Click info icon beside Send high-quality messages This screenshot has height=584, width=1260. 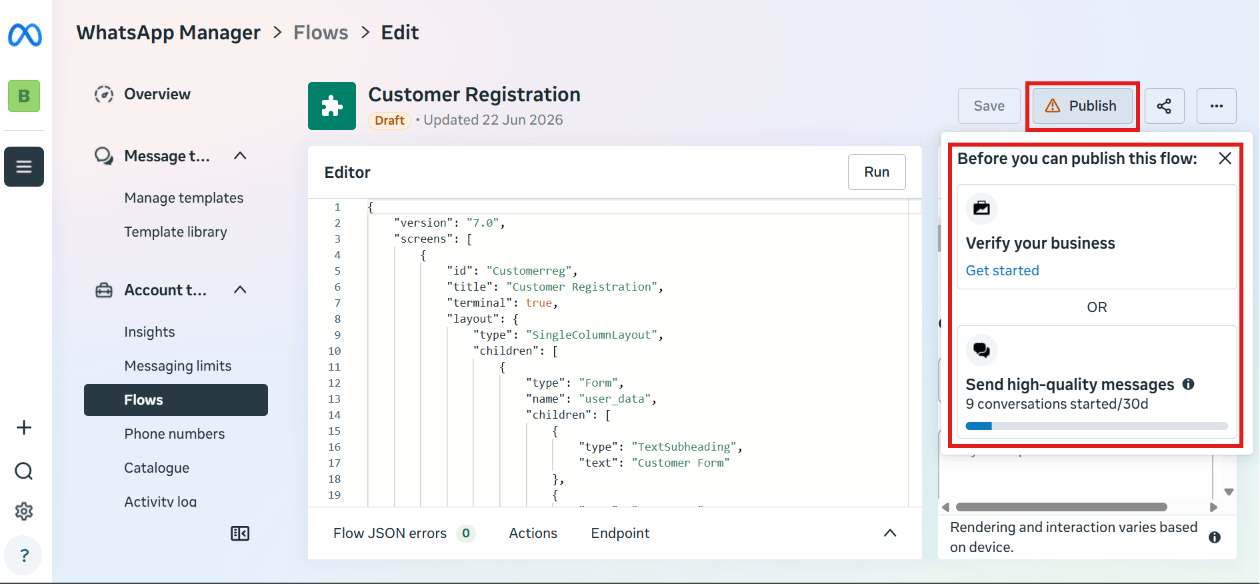point(1188,384)
